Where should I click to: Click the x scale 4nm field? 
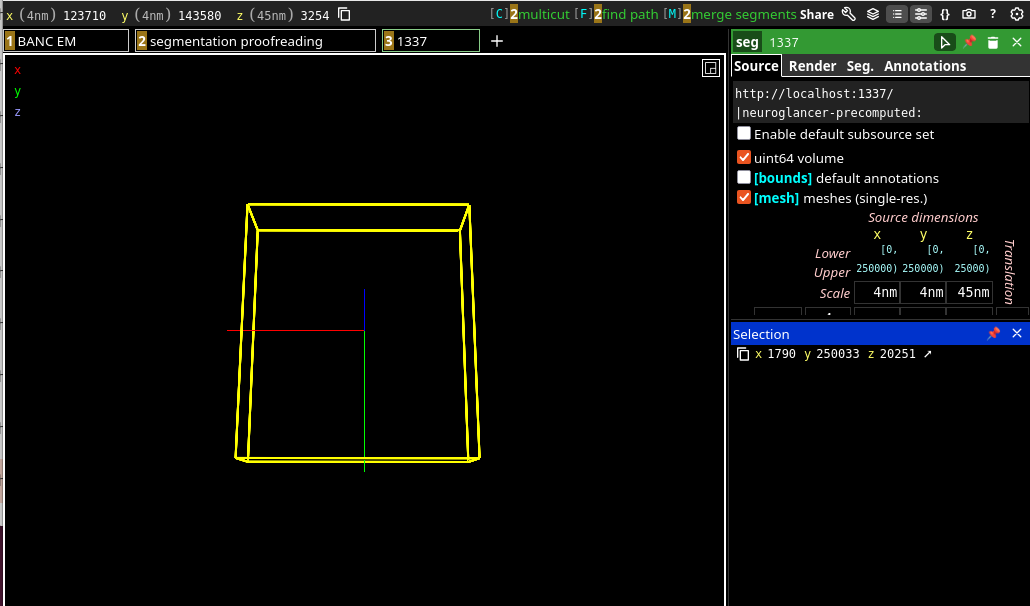click(877, 293)
